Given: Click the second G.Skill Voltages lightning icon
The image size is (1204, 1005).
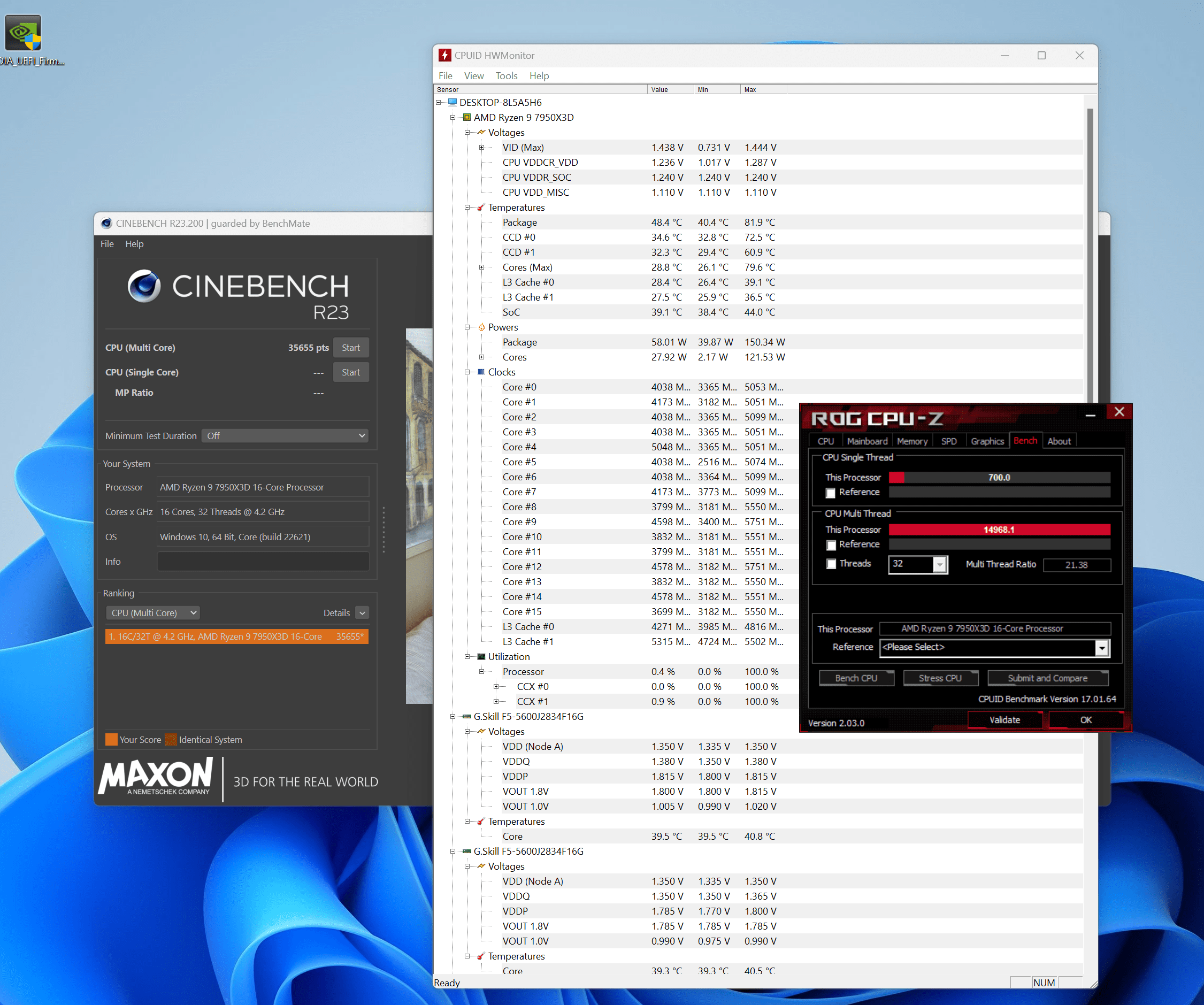Looking at the screenshot, I should [x=481, y=866].
